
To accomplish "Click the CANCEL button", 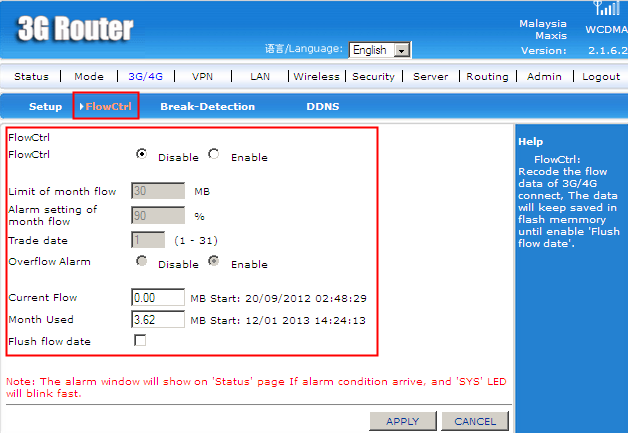I will point(475,421).
